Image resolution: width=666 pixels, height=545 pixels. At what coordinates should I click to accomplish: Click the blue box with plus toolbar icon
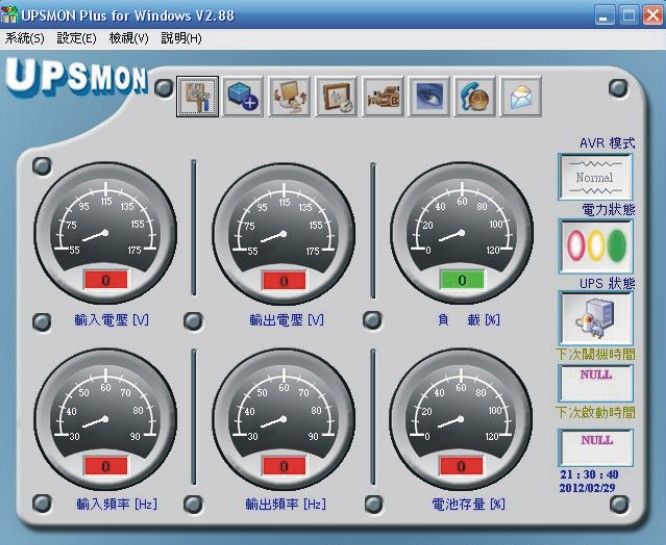[x=243, y=96]
